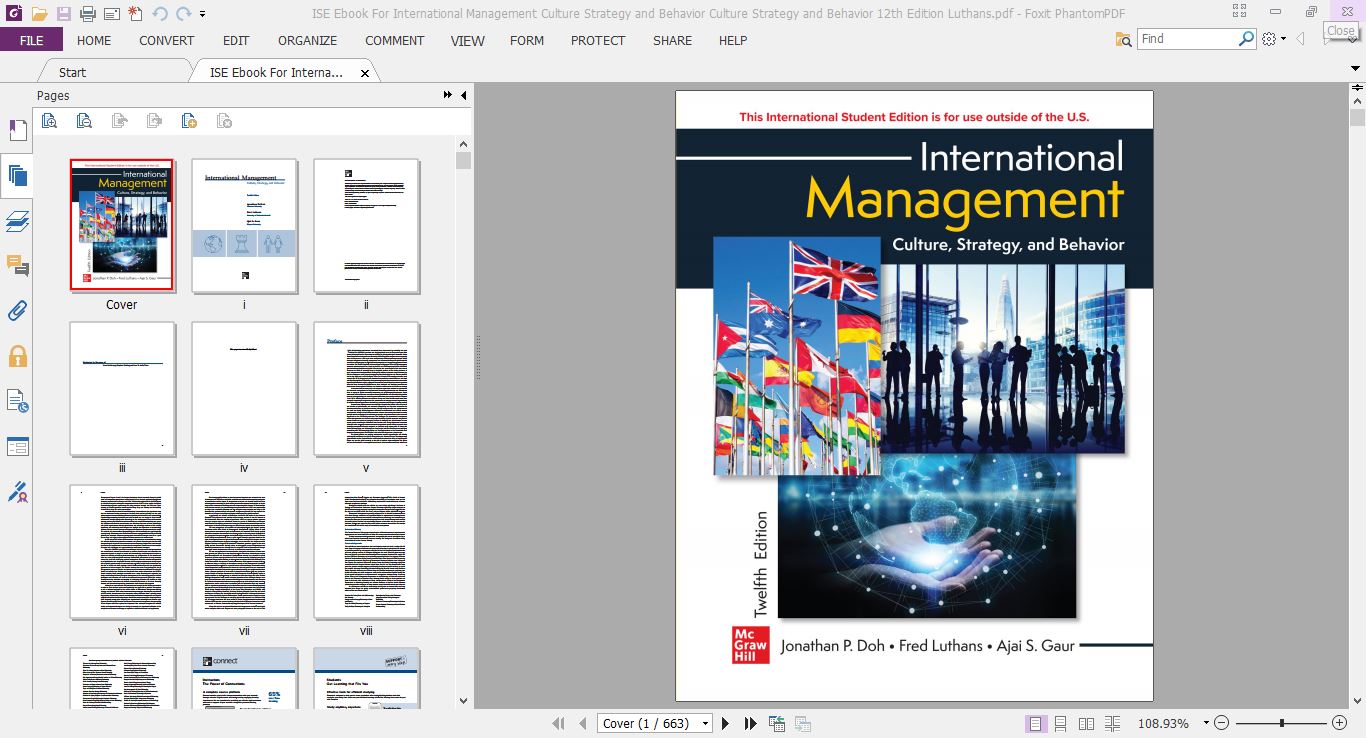Click the magnifier icon in the Find box
1366x738 pixels.
pyautogui.click(x=1246, y=39)
